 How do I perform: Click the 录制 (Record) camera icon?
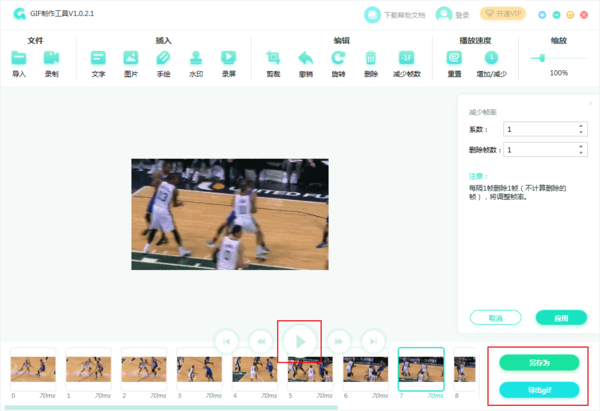(51, 59)
